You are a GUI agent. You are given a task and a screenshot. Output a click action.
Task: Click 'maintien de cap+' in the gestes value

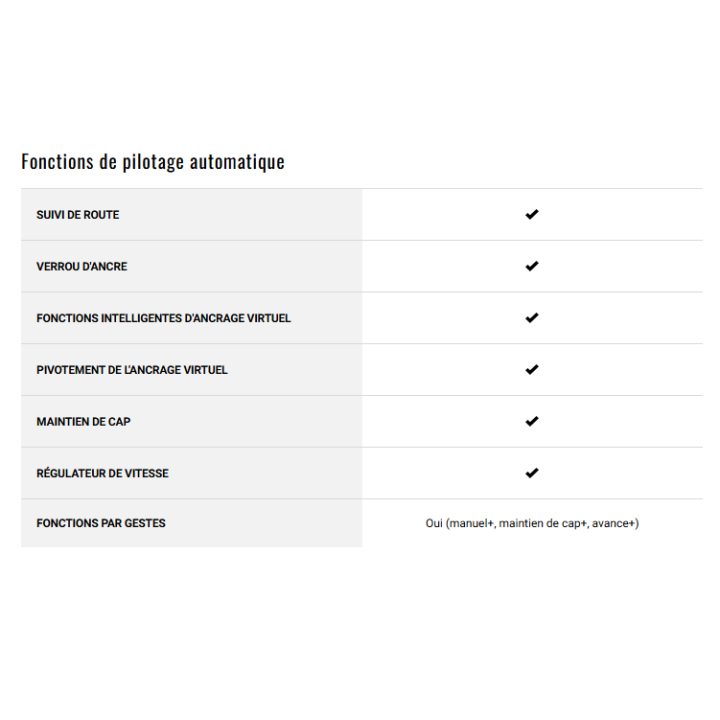tap(542, 523)
